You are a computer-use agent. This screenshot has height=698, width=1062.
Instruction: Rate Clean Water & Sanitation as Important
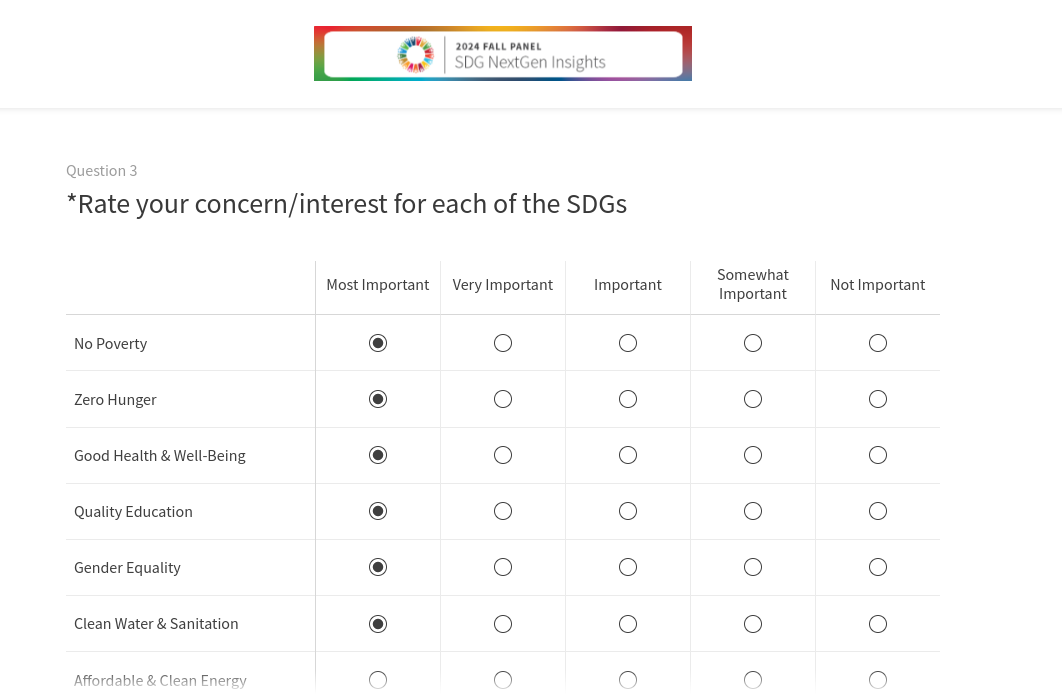628,624
